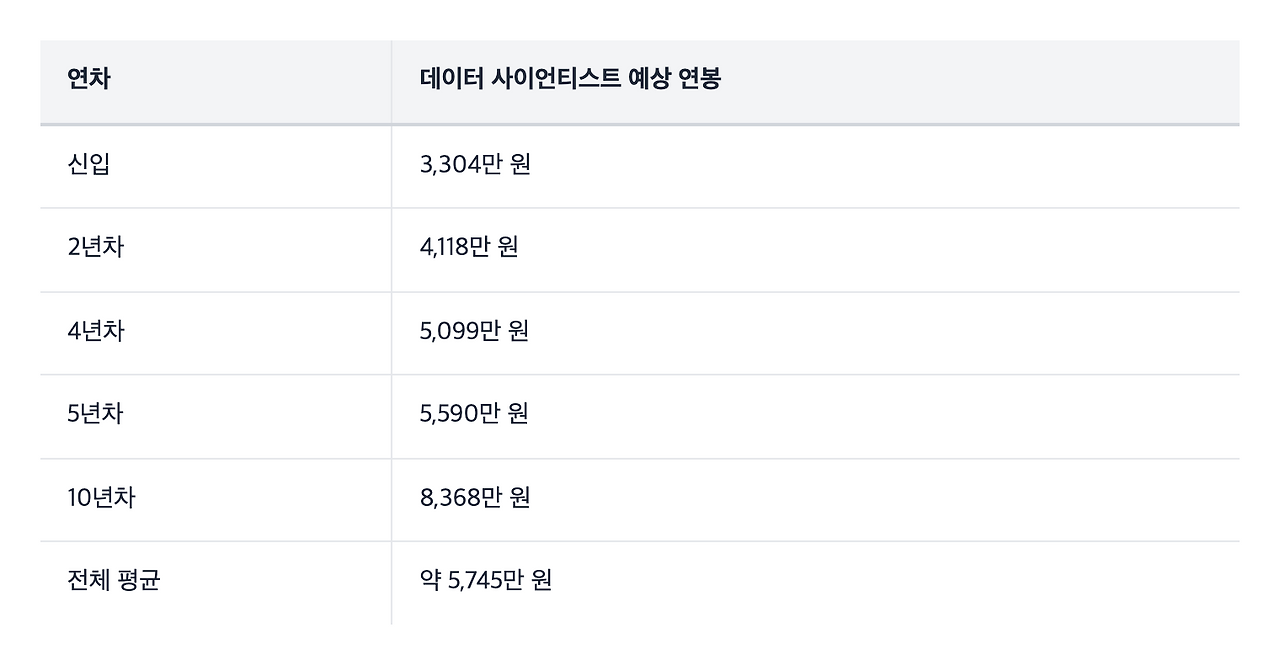1280x665 pixels.
Task: Click the 2년차 row label
Action: coord(96,247)
